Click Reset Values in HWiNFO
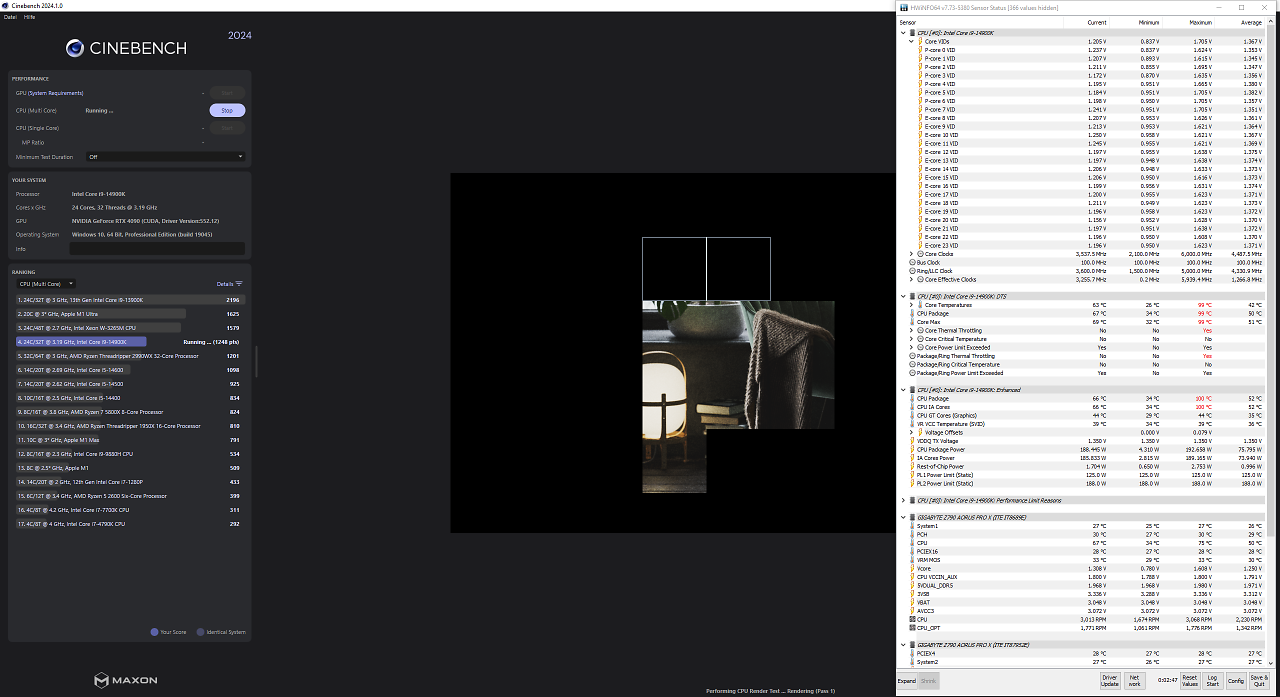Viewport: 1280px width, 697px height. click(1189, 680)
